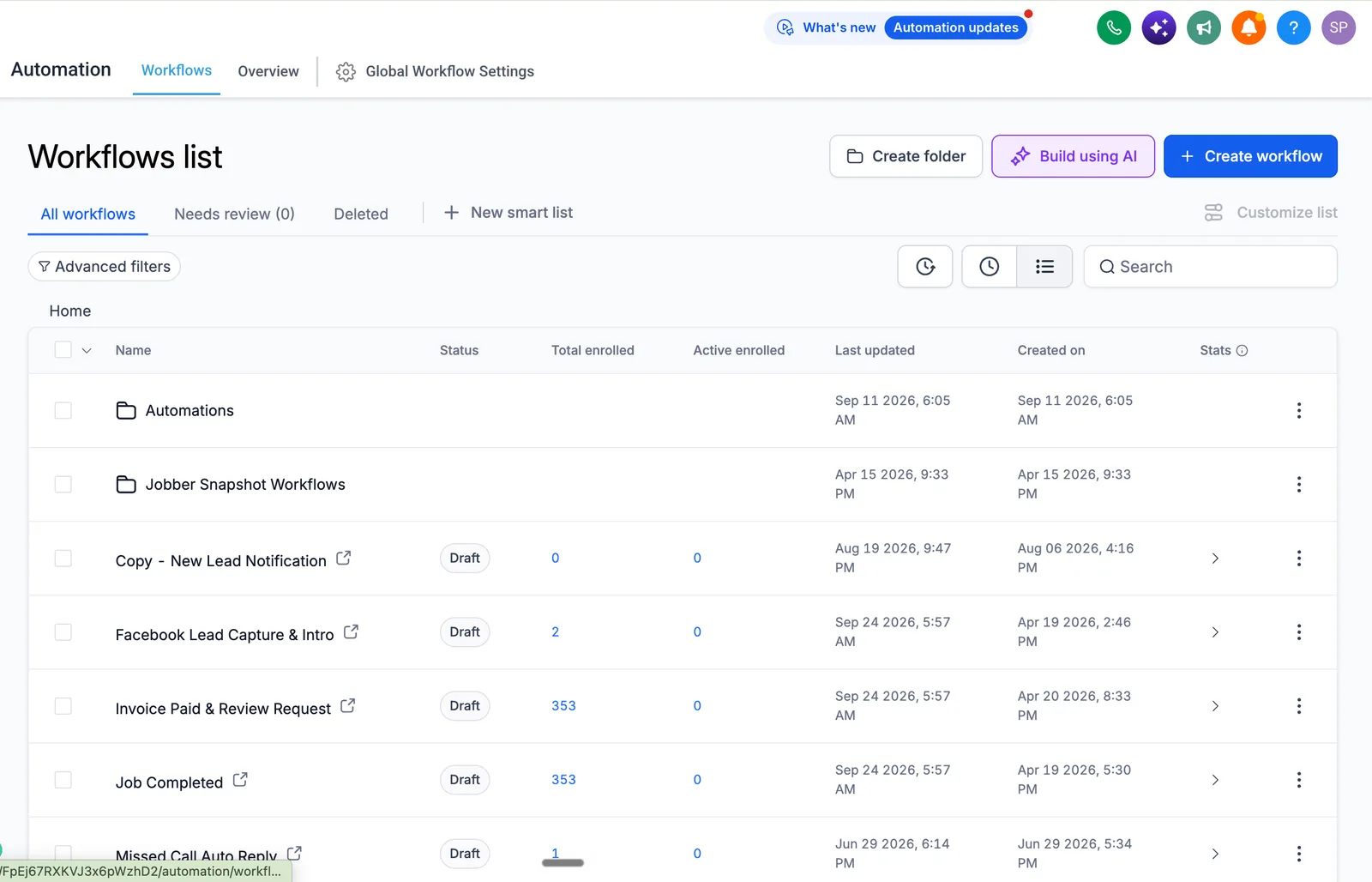Select the All workflows tab
Viewport: 1372px width, 882px height.
point(88,214)
